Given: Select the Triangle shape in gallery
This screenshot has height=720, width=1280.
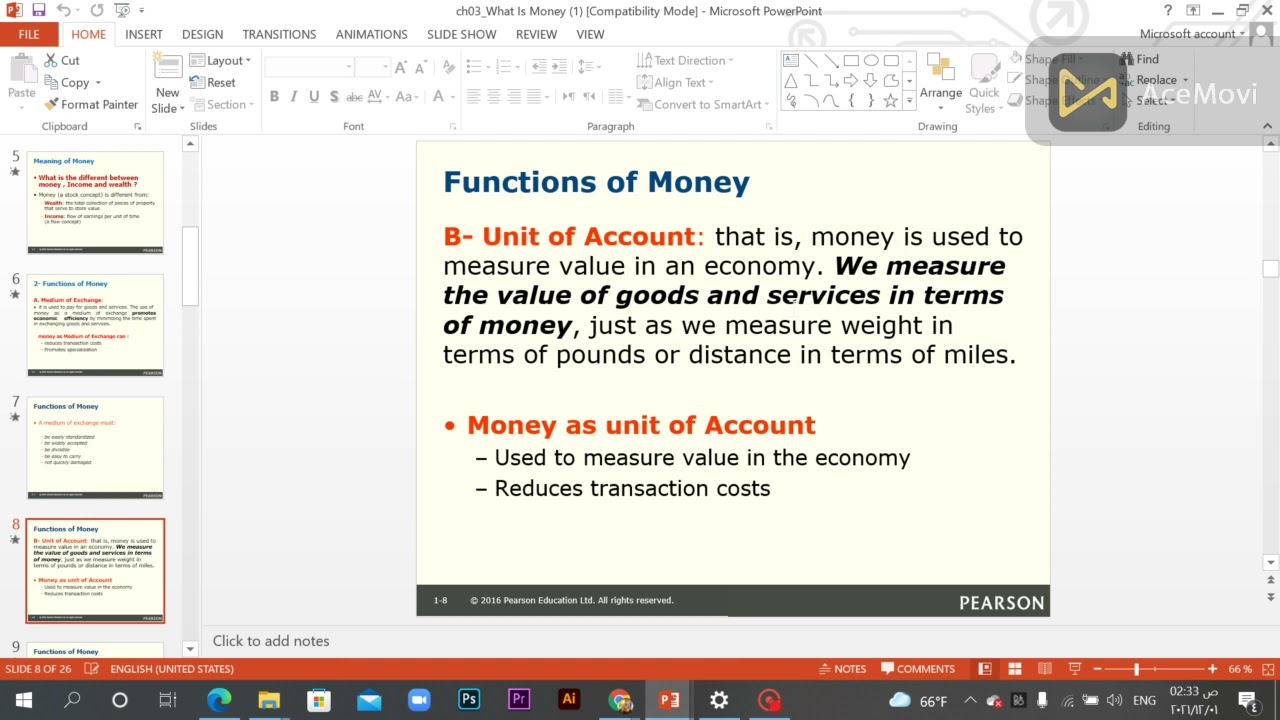Looking at the screenshot, I should point(791,80).
